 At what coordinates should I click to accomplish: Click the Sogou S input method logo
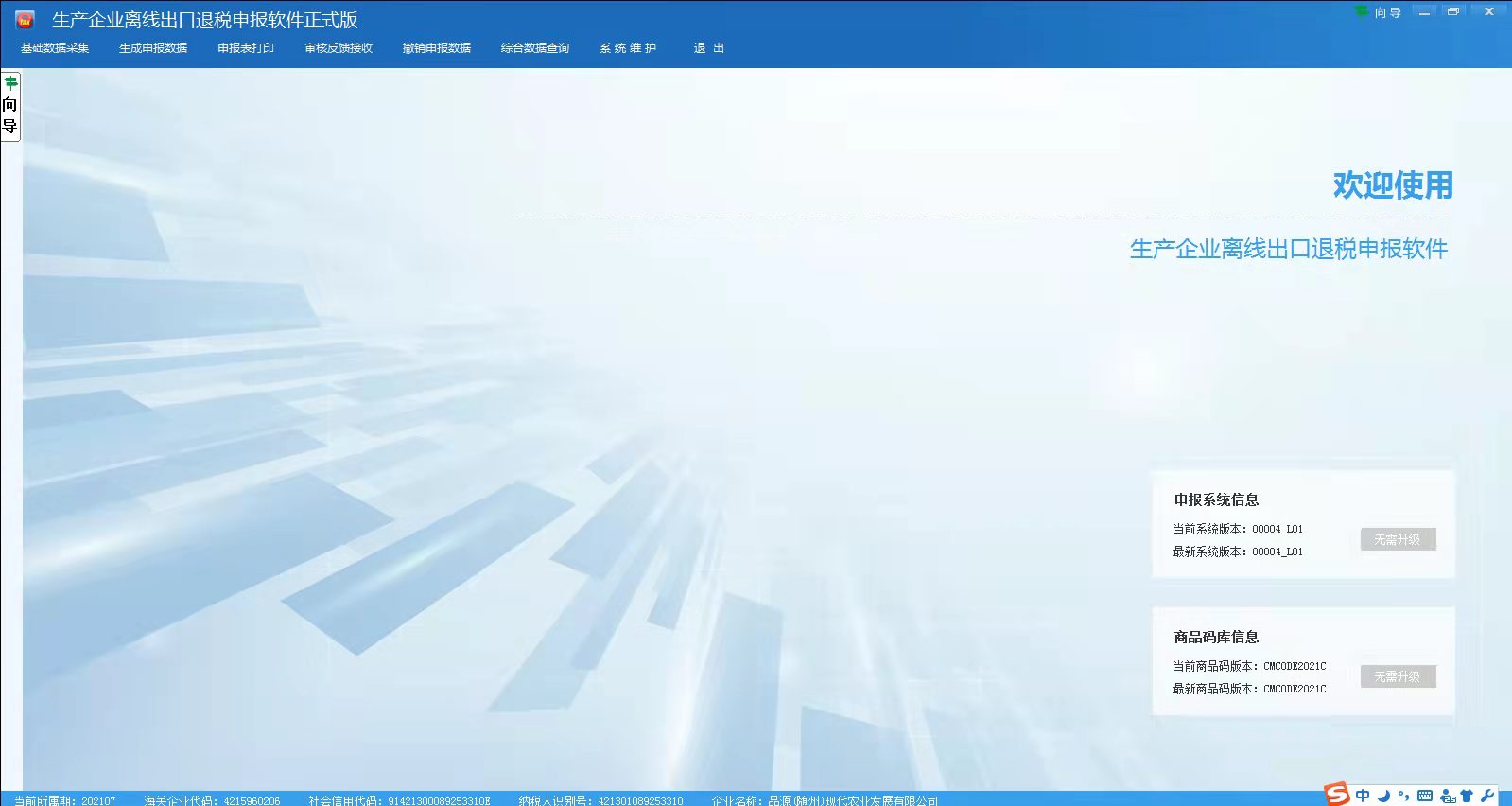coord(1337,795)
